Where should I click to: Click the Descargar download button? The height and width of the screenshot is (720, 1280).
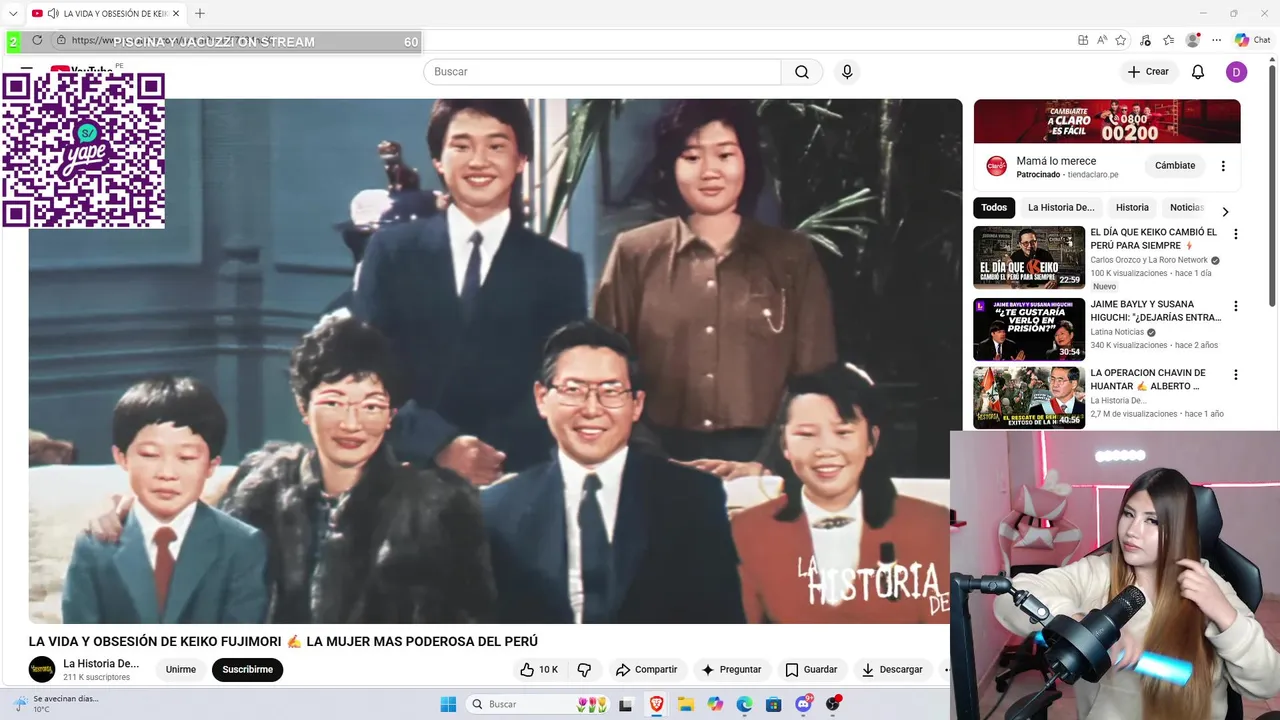click(892, 670)
